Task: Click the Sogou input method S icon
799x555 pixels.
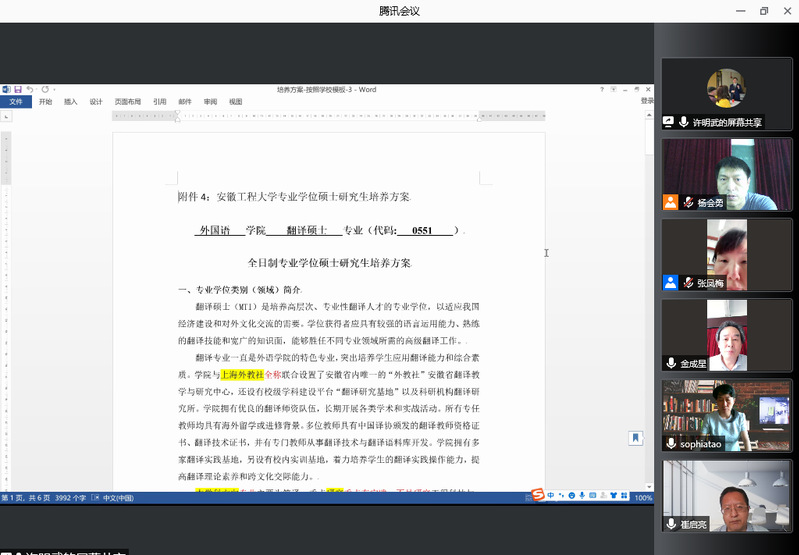Action: [537, 495]
